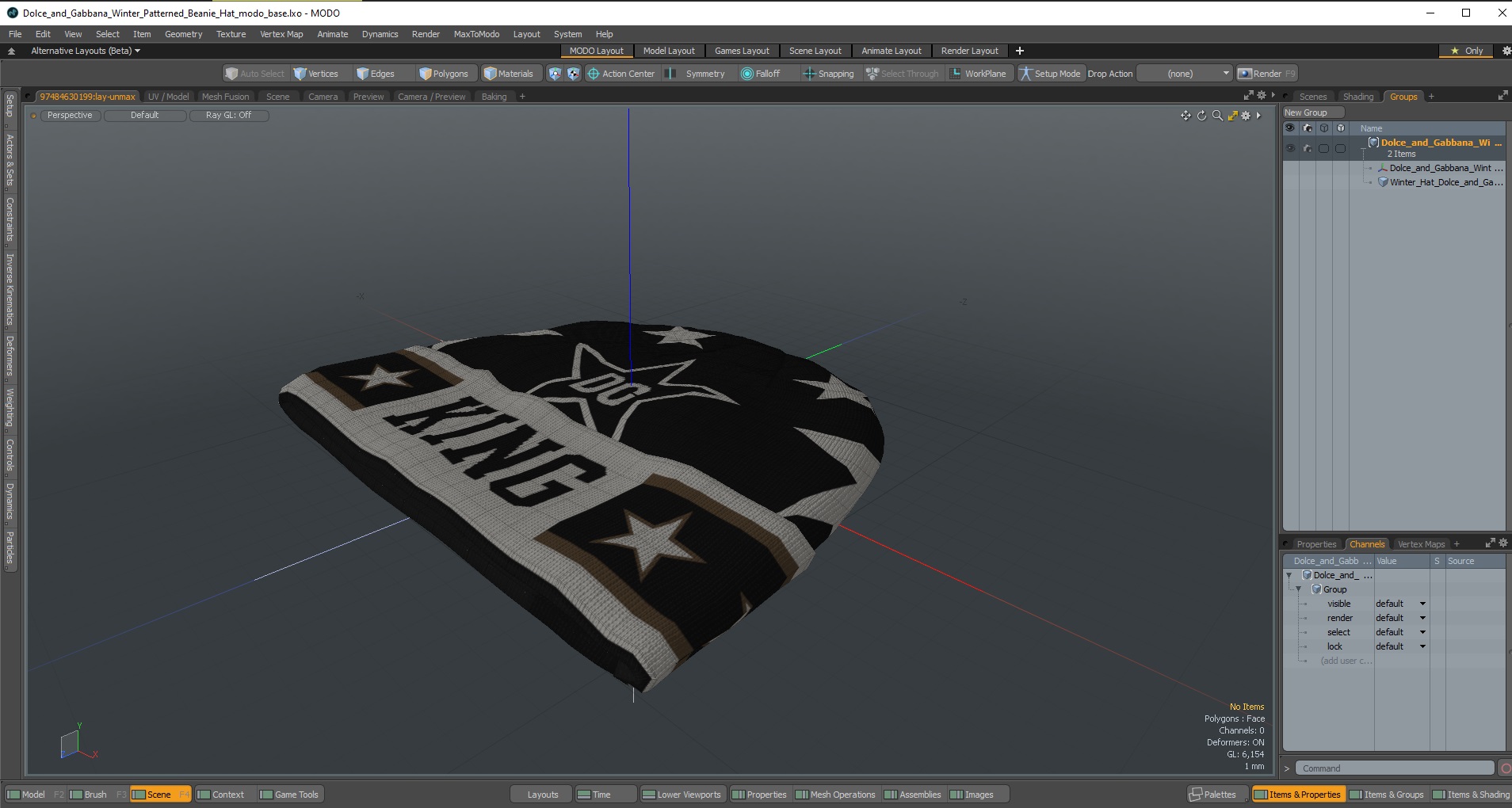Open the Geometry menu
Screen dimensions: 1512x808
183,34
